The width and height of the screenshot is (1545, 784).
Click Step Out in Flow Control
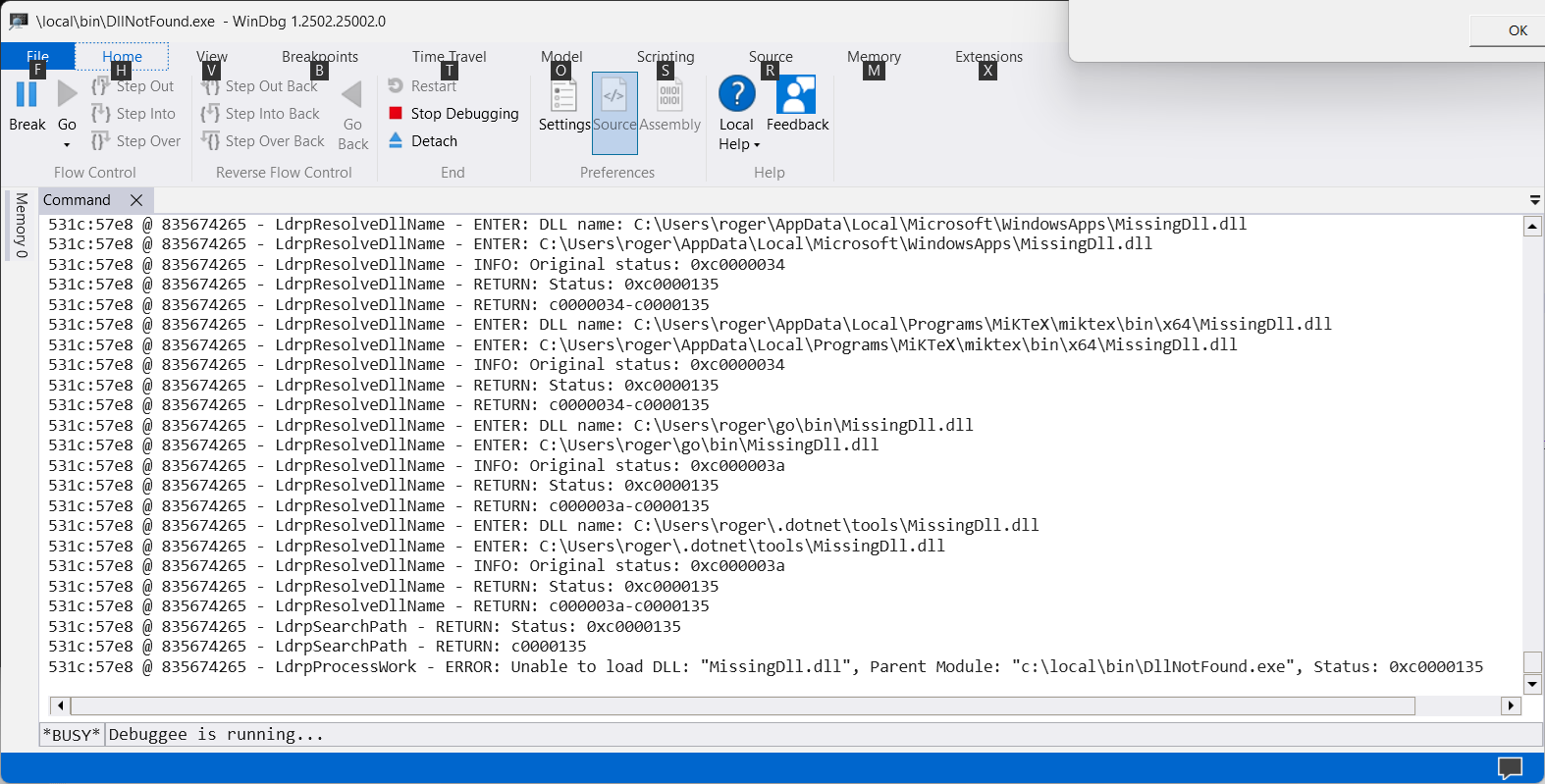(x=133, y=86)
